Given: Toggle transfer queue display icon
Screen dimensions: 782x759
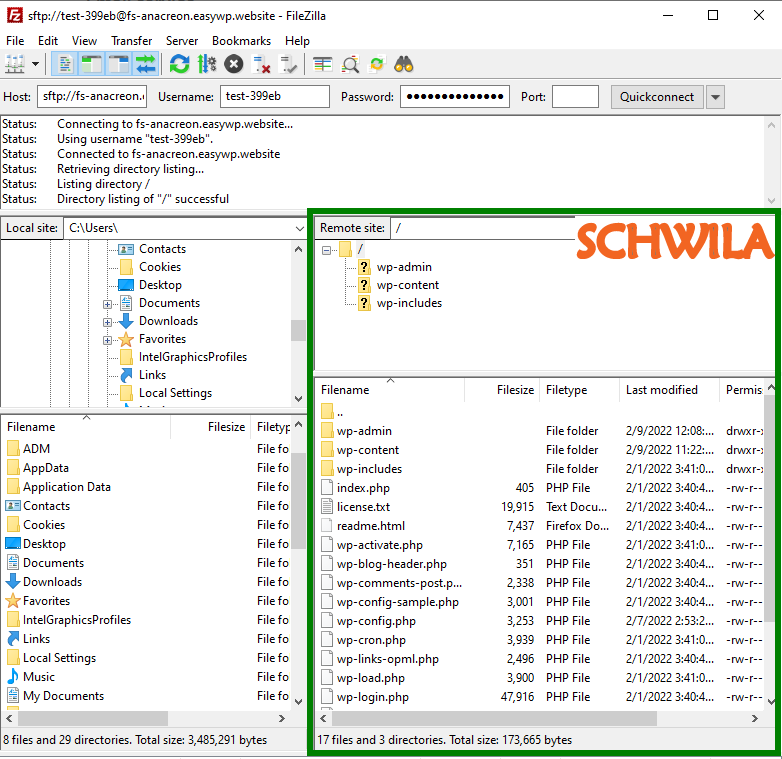Looking at the screenshot, I should point(146,64).
